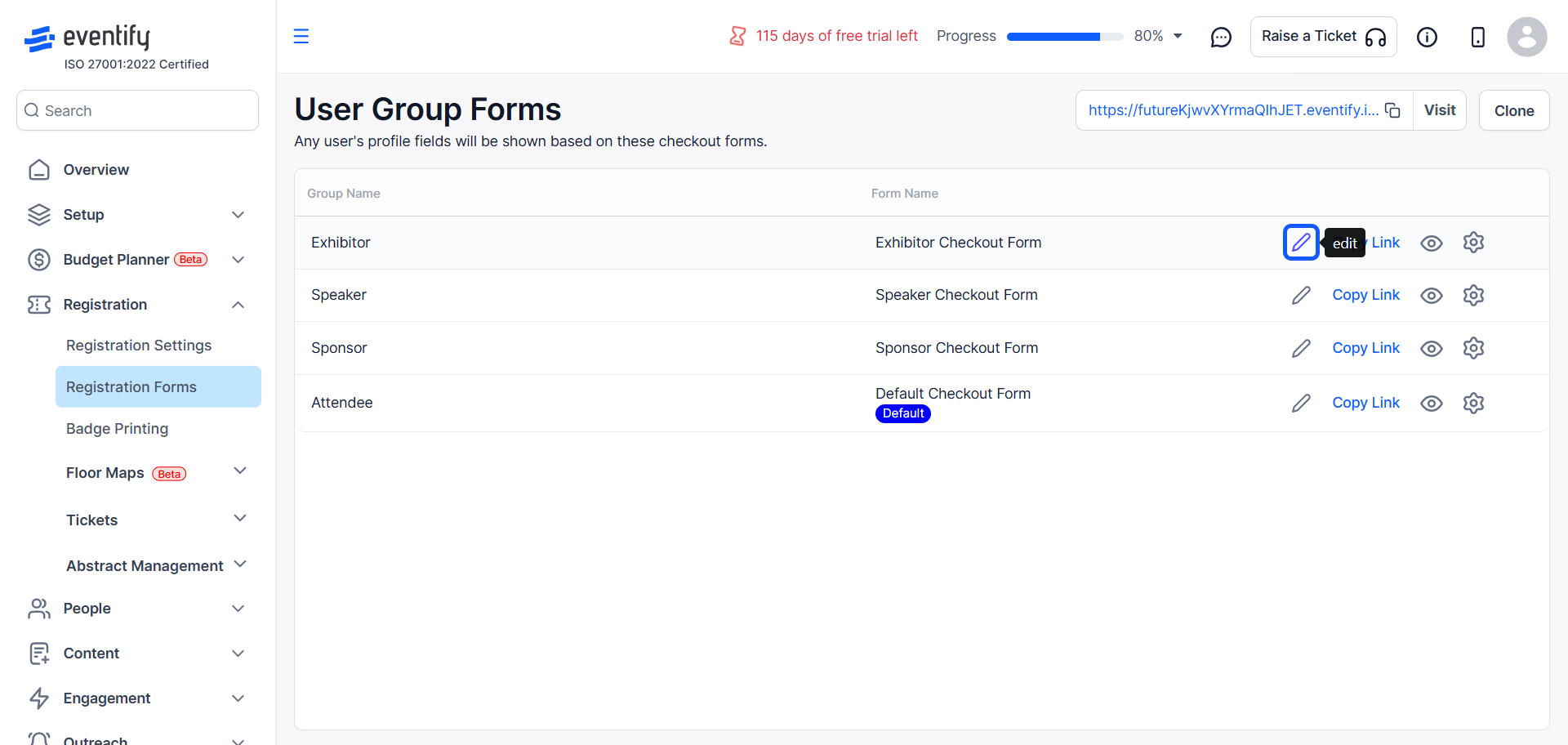Click the Attendee group name cell
The width and height of the screenshot is (1568, 745).
coord(341,403)
